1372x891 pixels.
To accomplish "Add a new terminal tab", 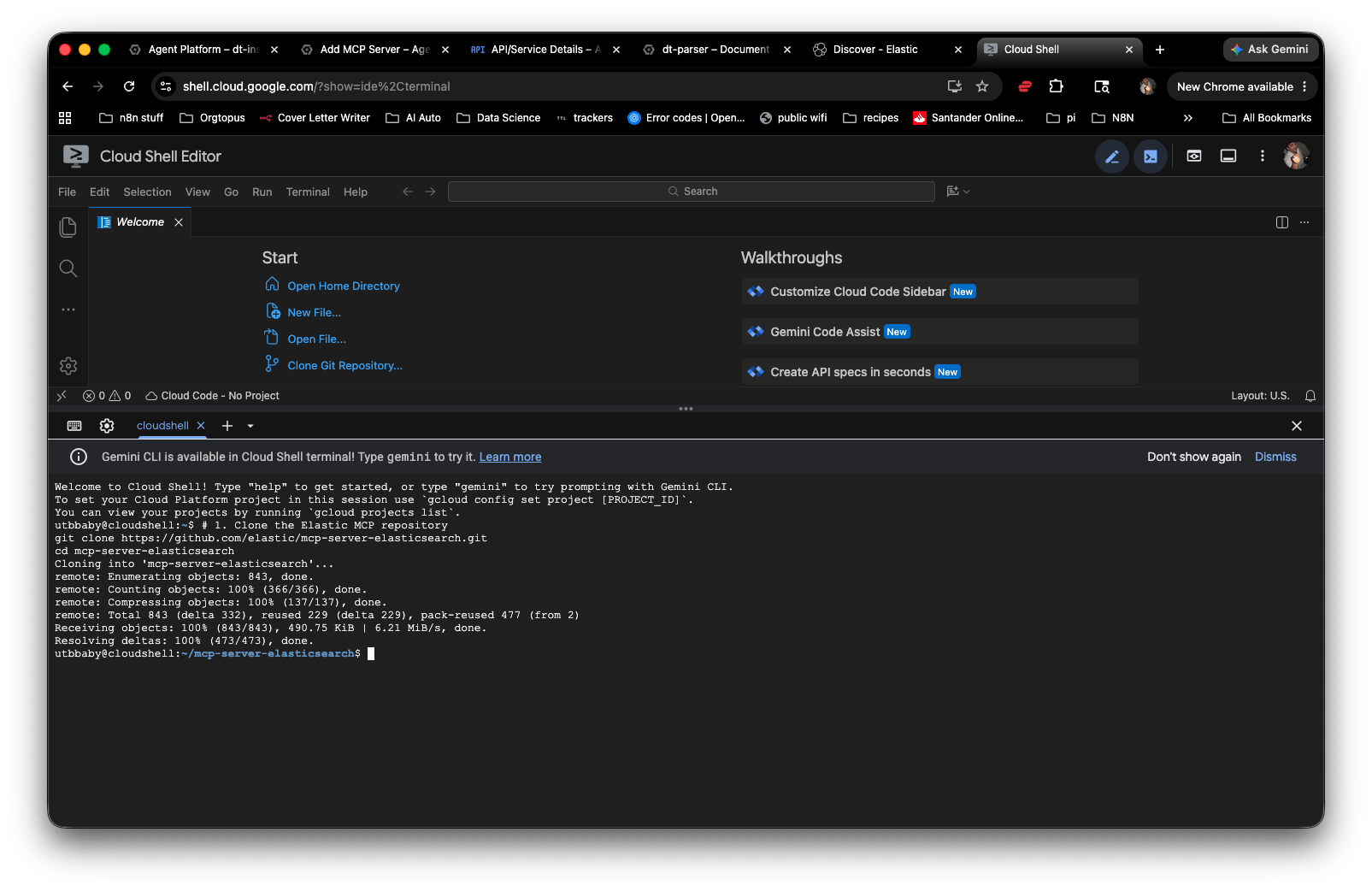I will coord(227,426).
